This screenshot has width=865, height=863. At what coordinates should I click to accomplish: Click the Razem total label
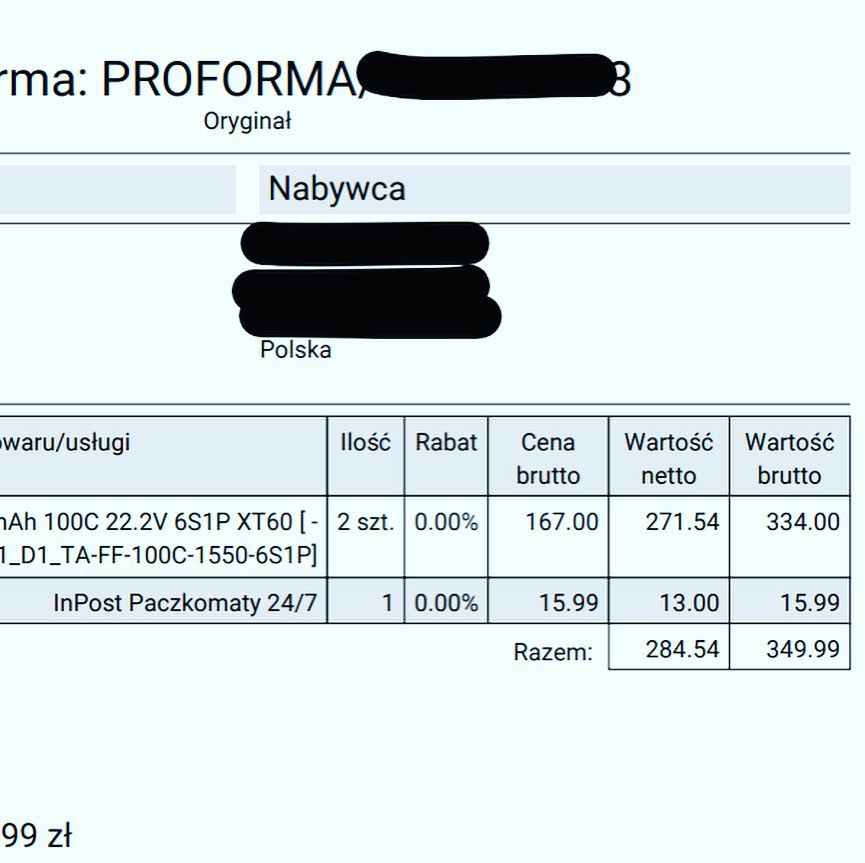[x=553, y=652]
